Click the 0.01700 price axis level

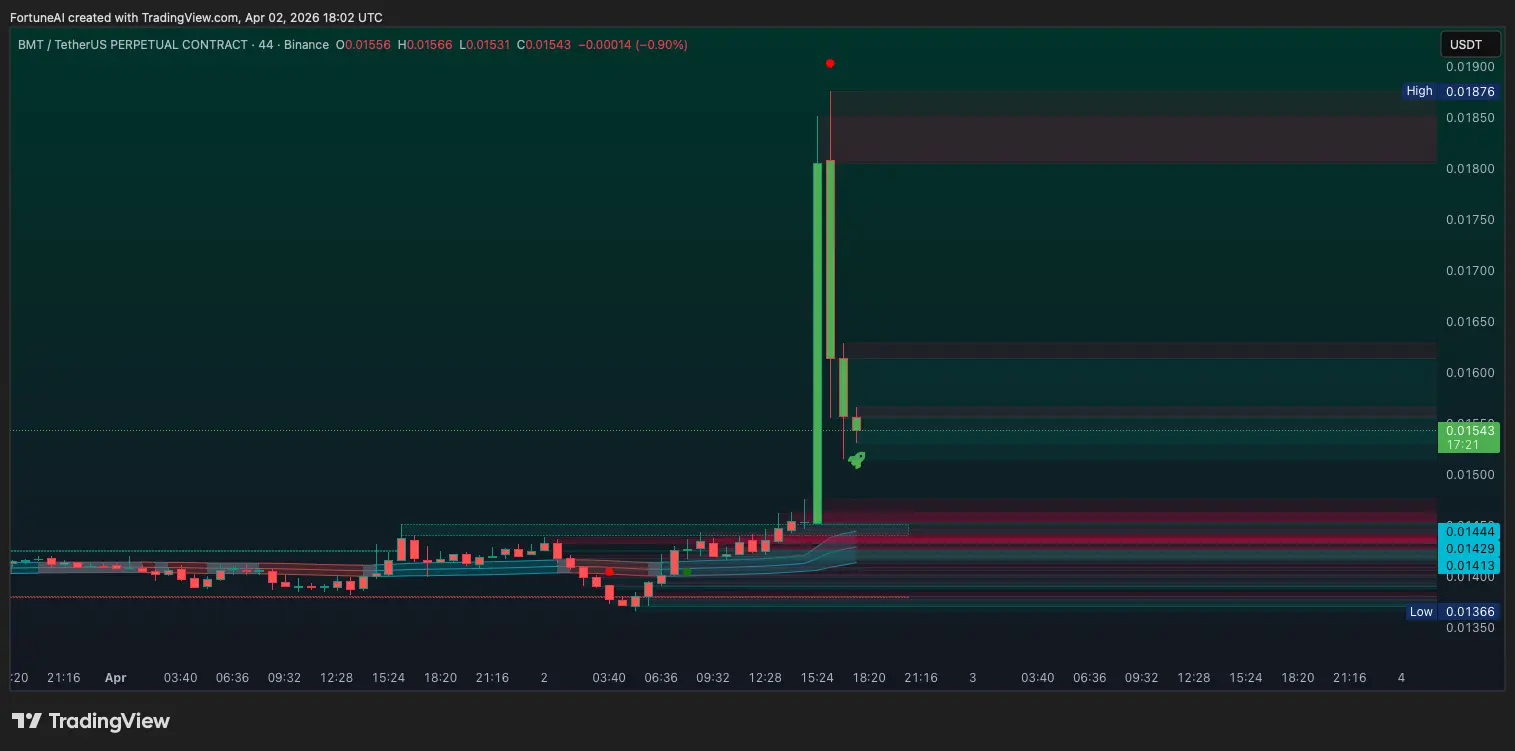[1470, 271]
